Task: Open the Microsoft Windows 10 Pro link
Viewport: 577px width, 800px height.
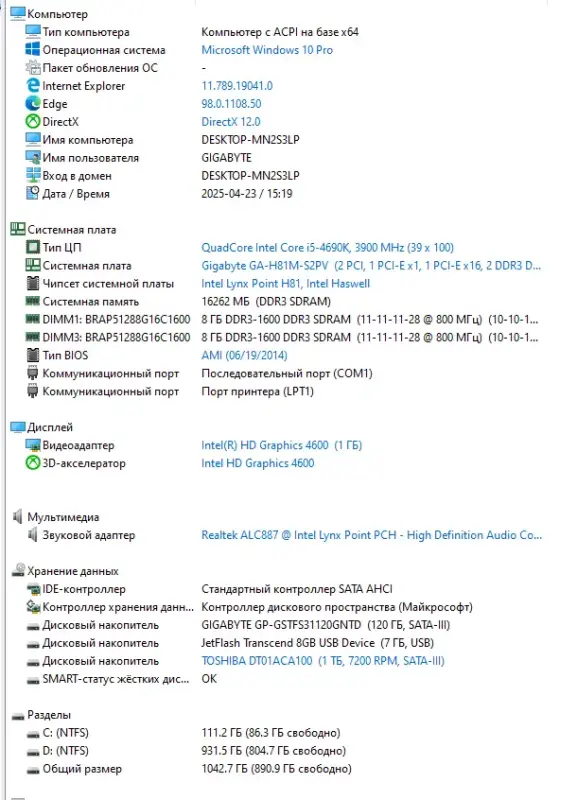Action: pyautogui.click(x=267, y=49)
